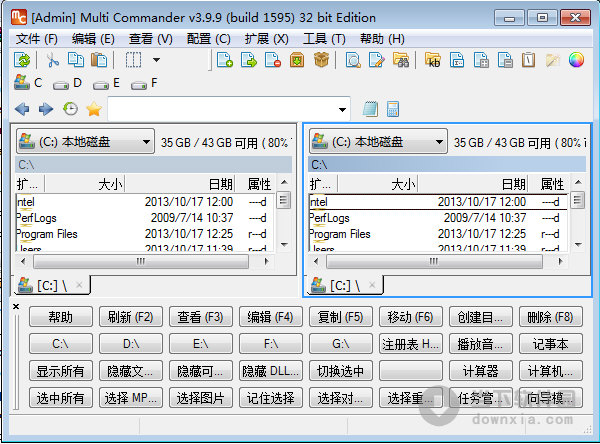Expand the right panel drive dropdown
Image resolution: width=600 pixels, height=444 pixels.
click(439, 143)
